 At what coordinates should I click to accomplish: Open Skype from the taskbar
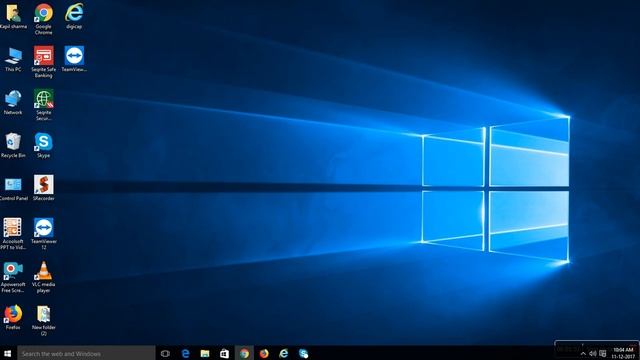click(303, 353)
